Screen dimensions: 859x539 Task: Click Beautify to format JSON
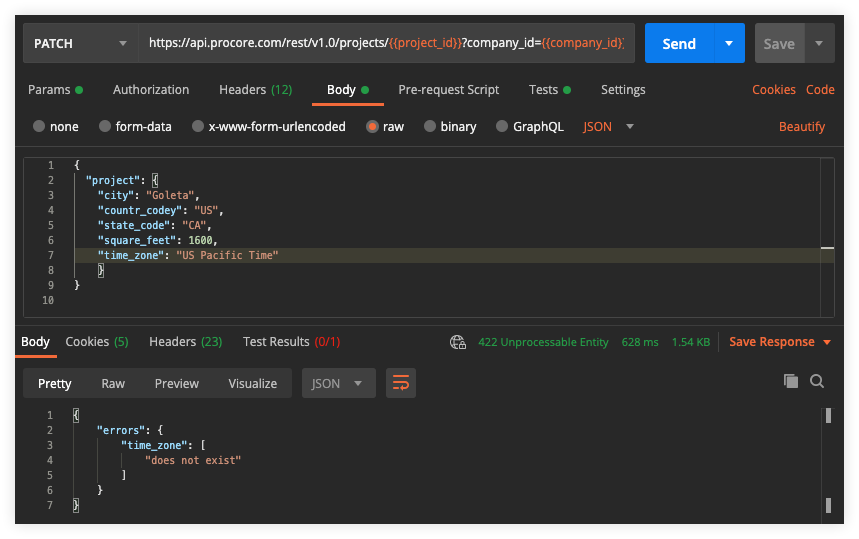pyautogui.click(x=801, y=127)
